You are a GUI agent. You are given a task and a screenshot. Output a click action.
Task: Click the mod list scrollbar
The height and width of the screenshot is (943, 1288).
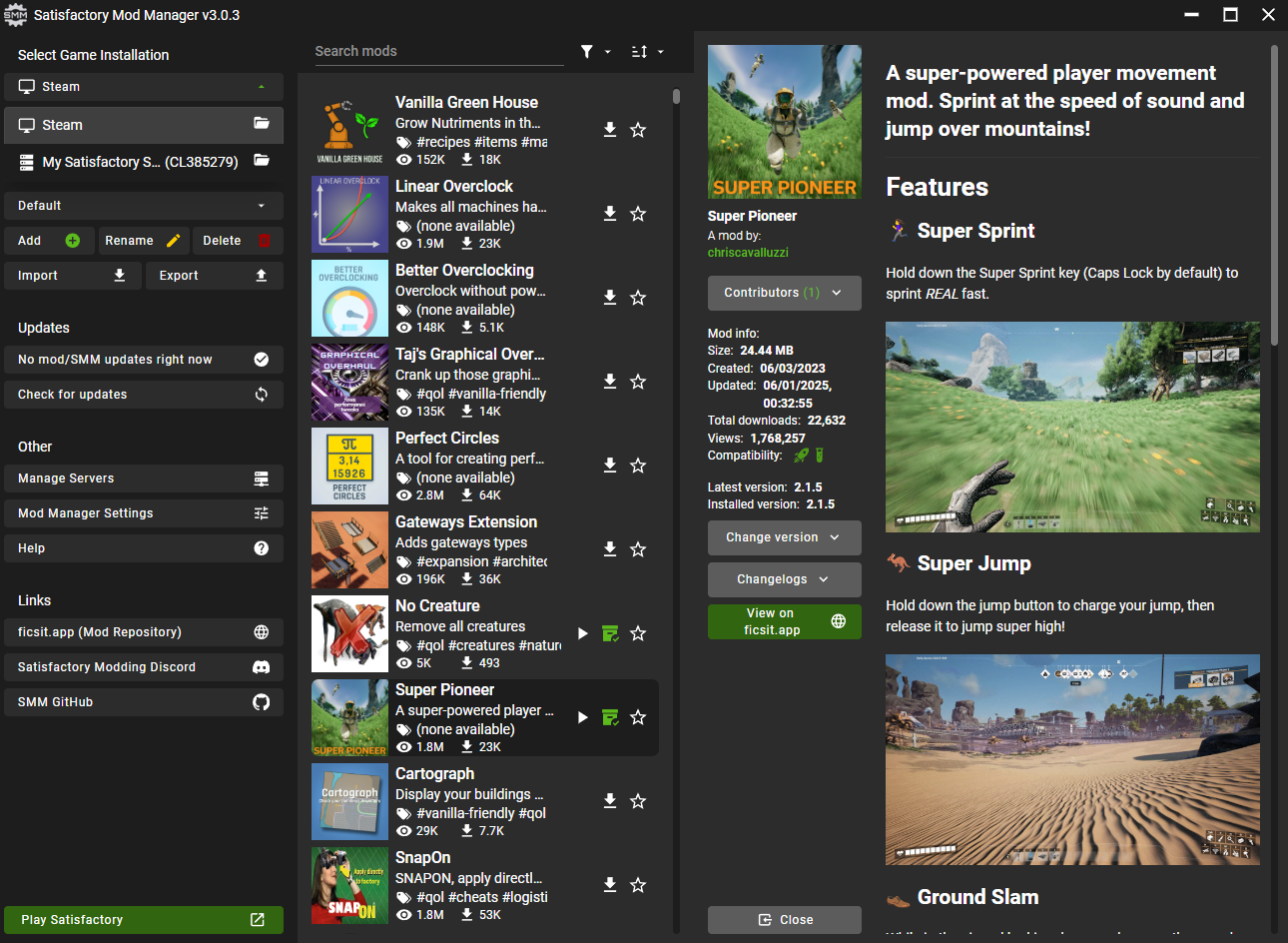676,97
